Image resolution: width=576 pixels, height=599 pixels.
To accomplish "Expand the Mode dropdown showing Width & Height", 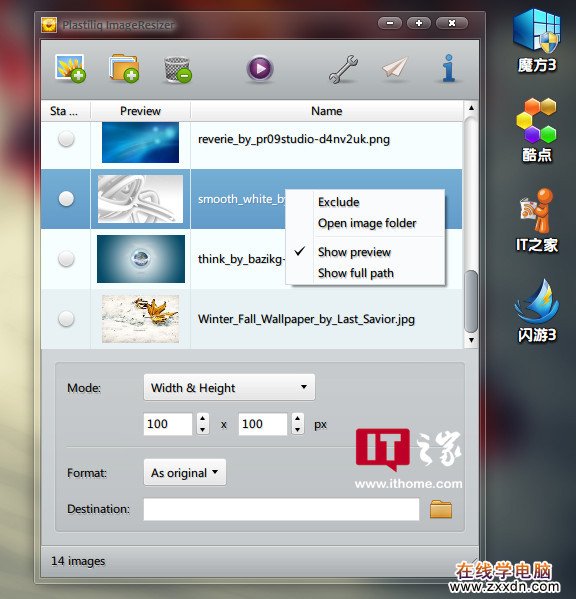I will click(x=229, y=387).
